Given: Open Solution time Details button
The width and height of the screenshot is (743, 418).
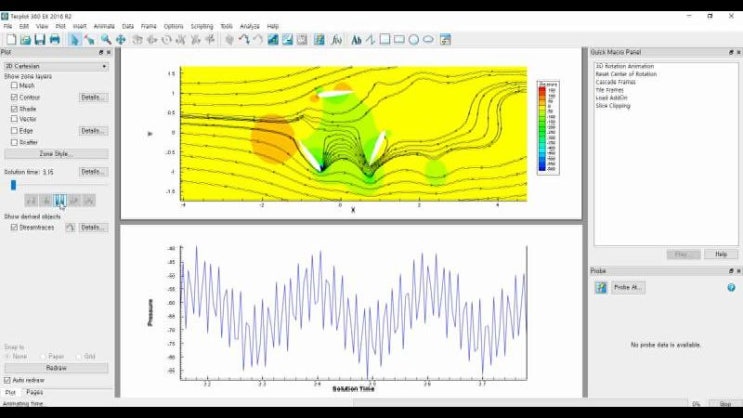Looking at the screenshot, I should pyautogui.click(x=93, y=172).
